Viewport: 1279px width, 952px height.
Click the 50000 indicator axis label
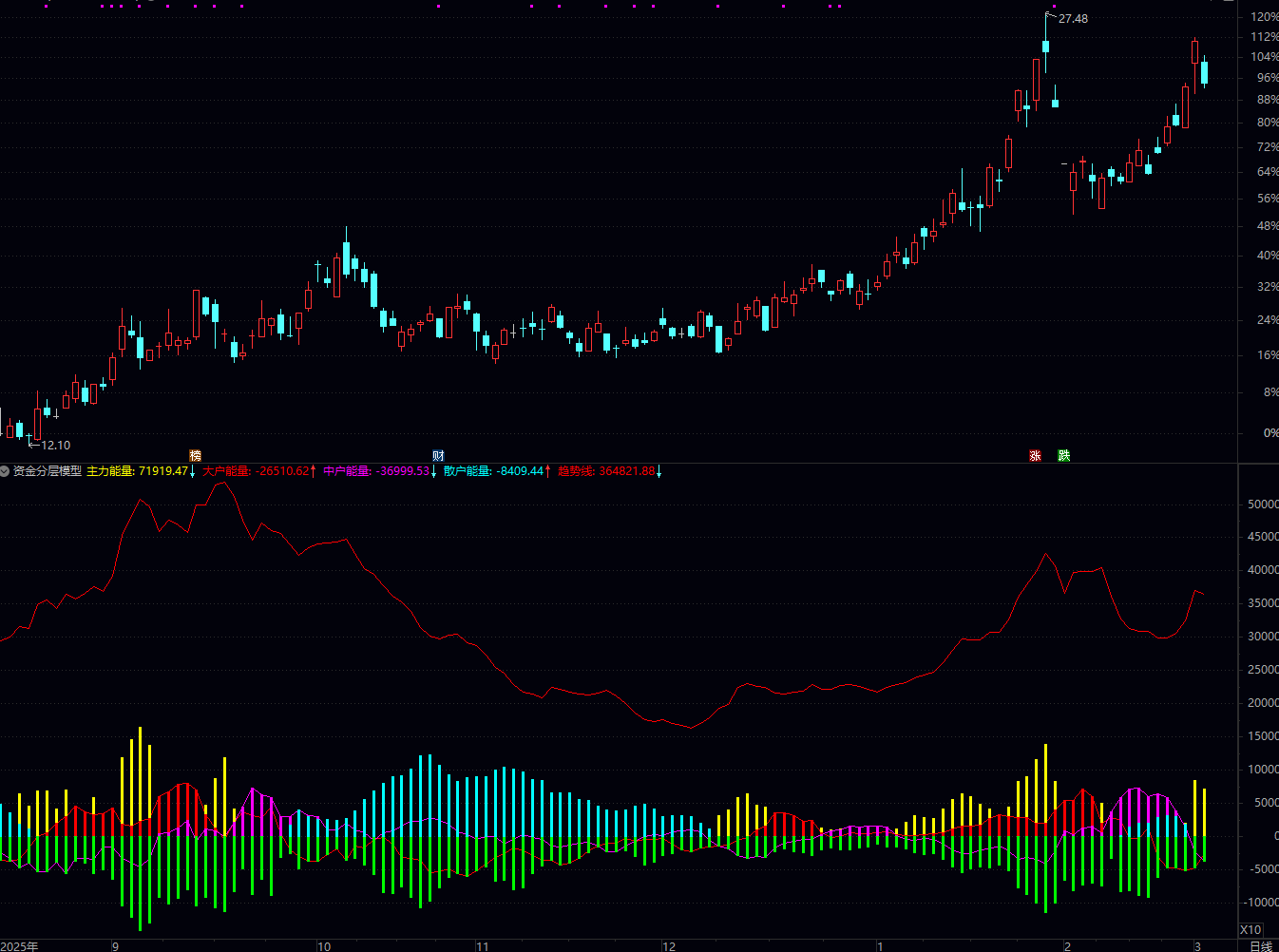1263,505
